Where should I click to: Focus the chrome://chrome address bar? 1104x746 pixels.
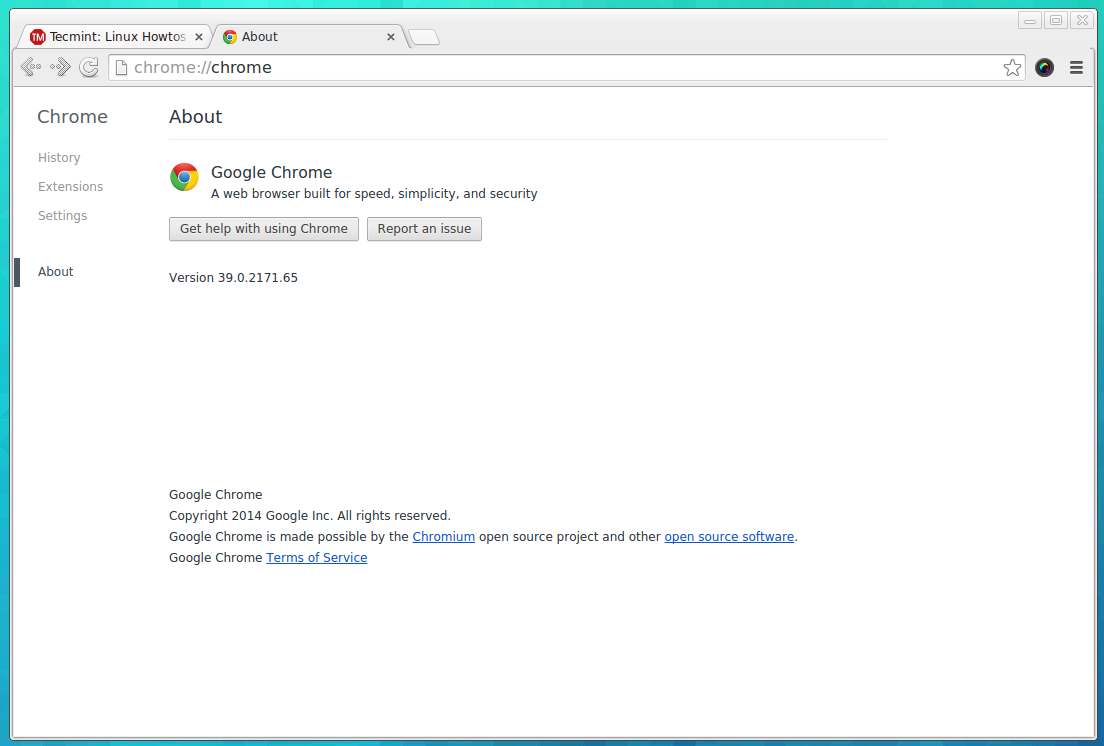tap(560, 68)
